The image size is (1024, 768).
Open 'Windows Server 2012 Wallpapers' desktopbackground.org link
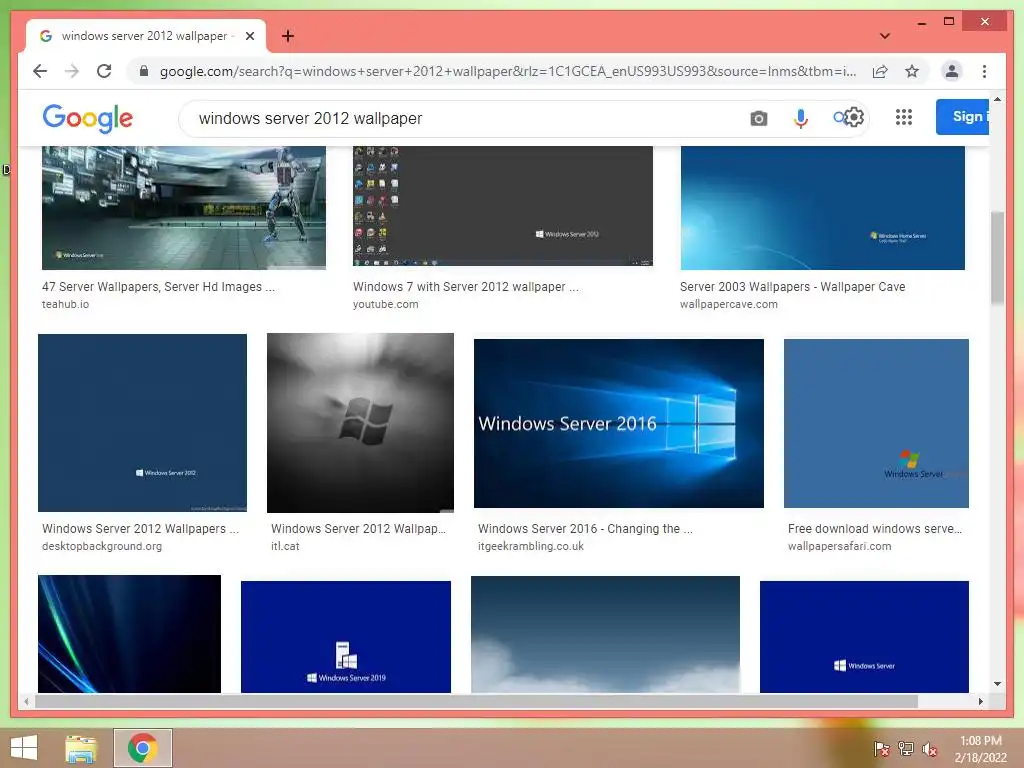click(140, 529)
